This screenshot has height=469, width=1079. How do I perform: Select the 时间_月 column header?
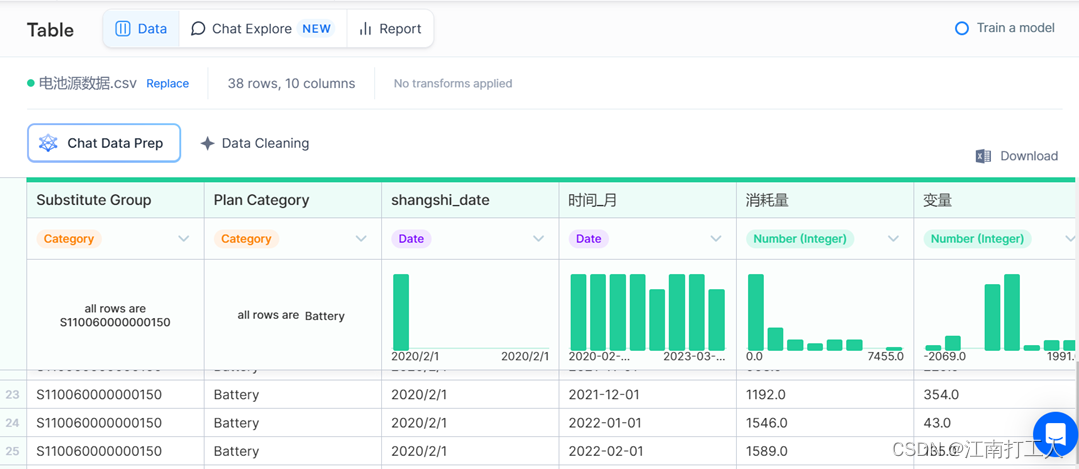click(648, 200)
